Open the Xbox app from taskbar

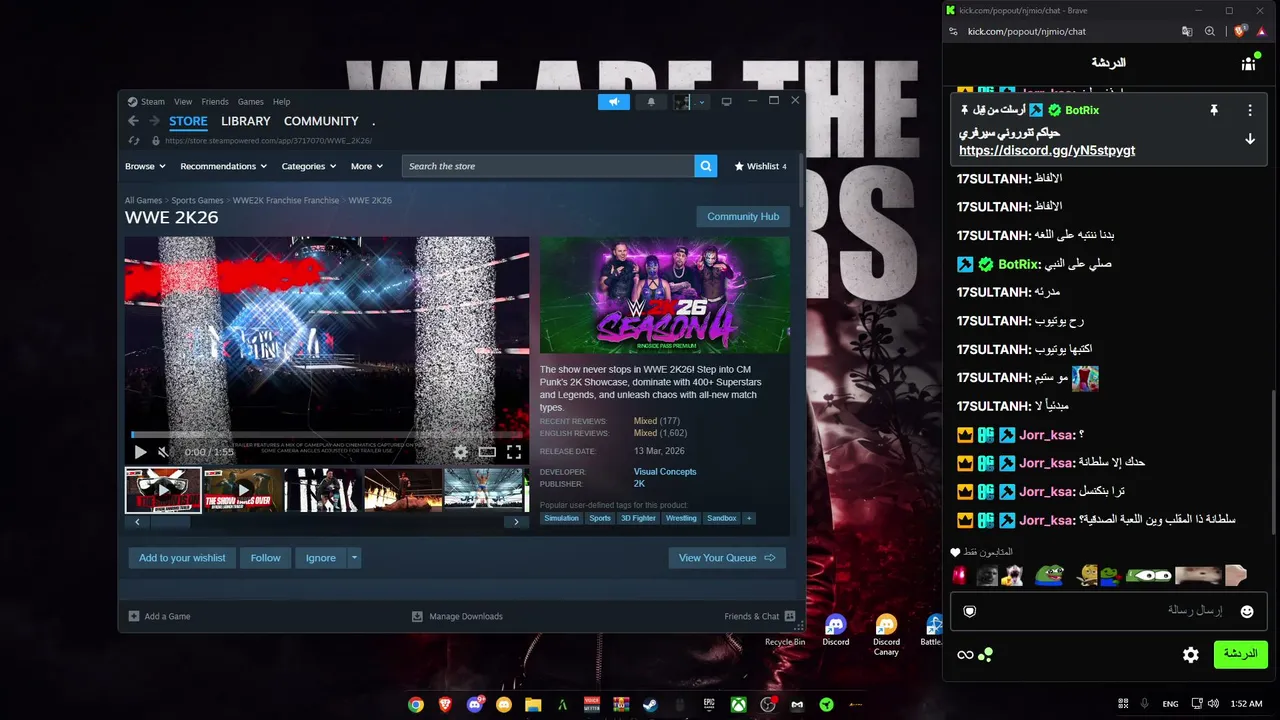tap(738, 704)
